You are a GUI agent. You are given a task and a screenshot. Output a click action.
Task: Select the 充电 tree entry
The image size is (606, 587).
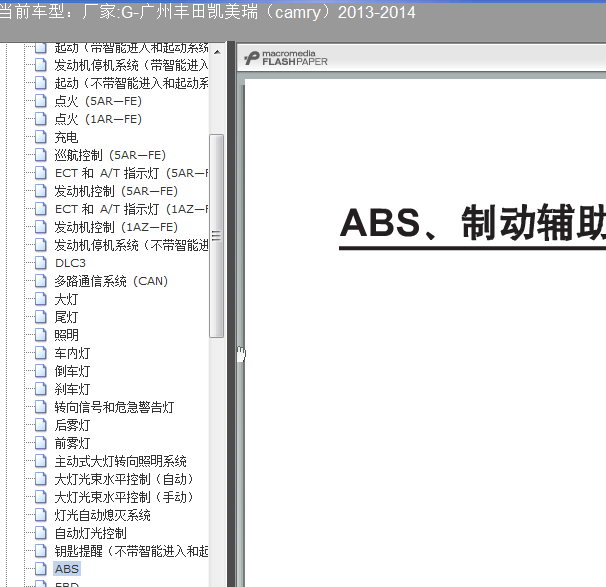[66, 137]
